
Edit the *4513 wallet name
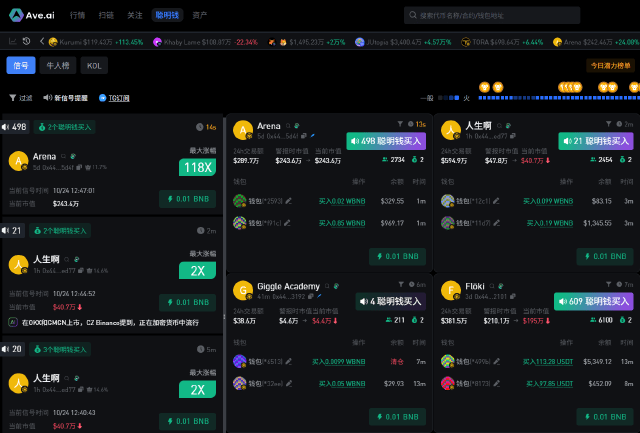(x=289, y=361)
